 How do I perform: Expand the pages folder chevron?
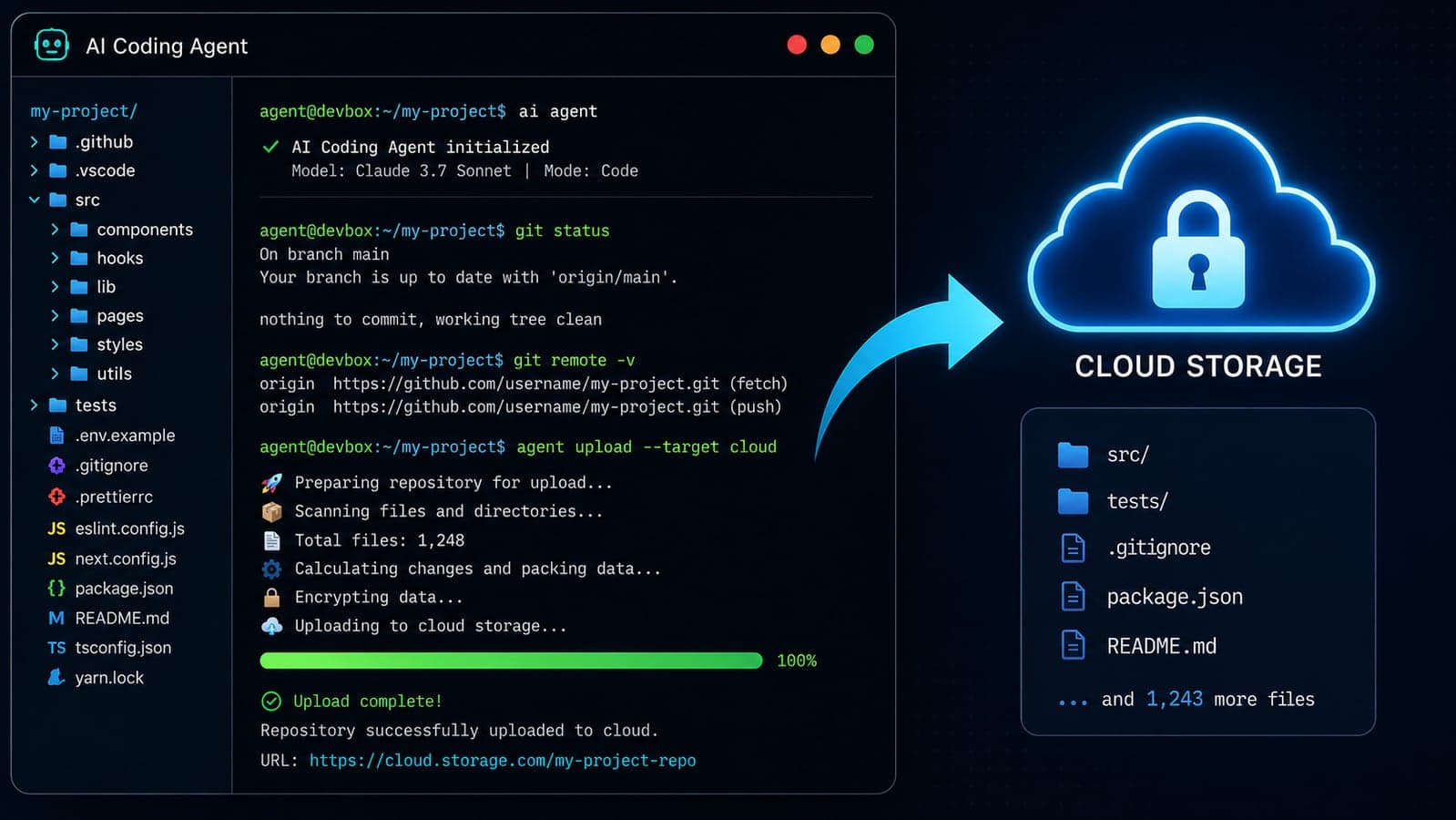point(55,316)
